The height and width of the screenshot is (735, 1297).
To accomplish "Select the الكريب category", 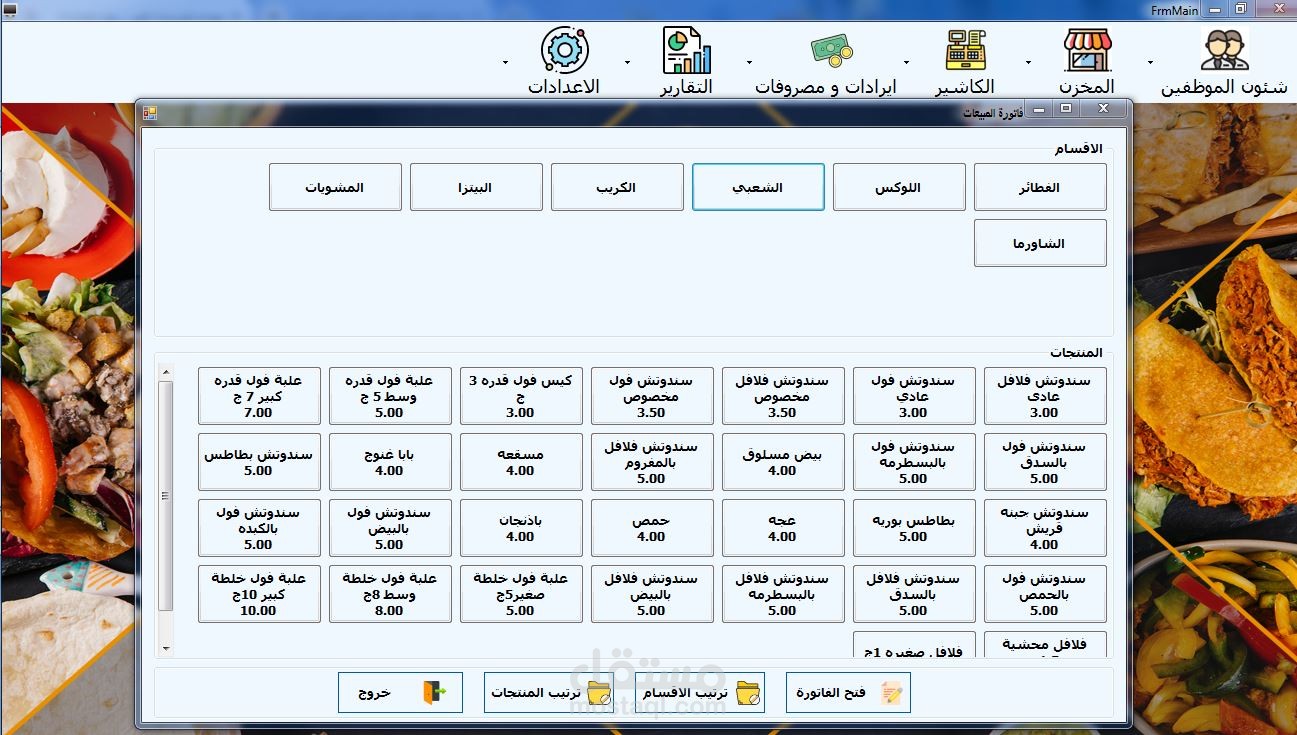I will (x=617, y=187).
